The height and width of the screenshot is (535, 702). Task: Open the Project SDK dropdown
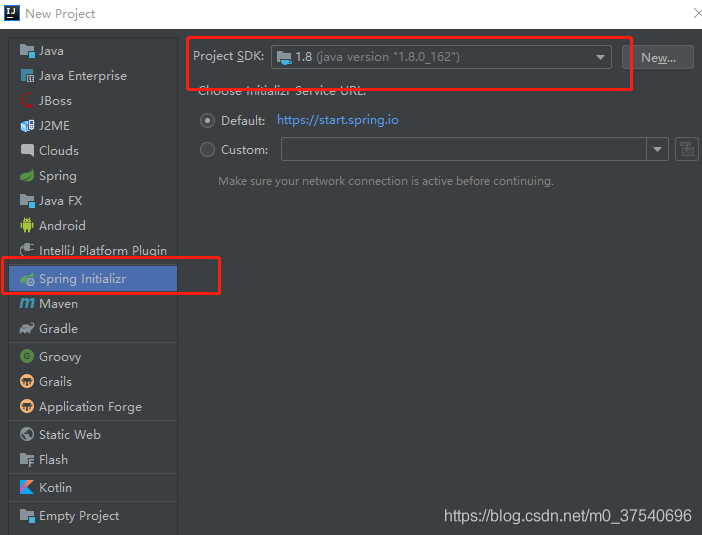tap(441, 57)
